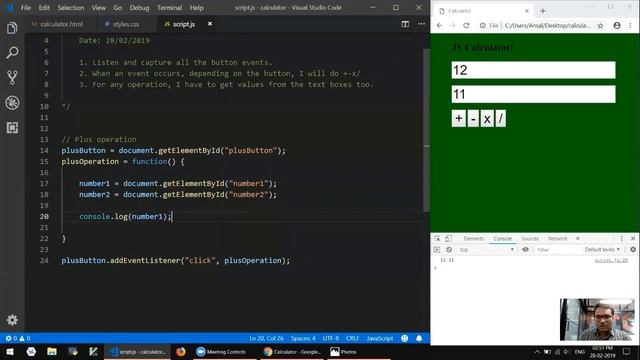
Task: Open the Edit menu
Action: click(x=44, y=8)
